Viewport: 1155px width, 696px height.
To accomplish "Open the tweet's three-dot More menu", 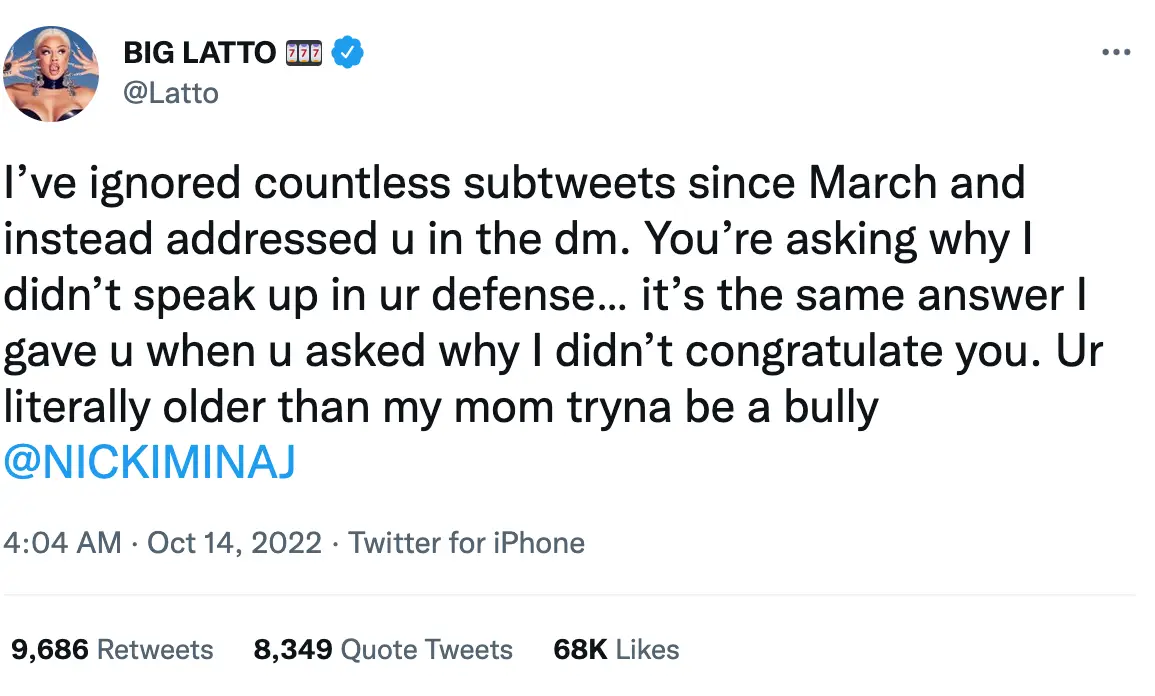I will (x=1115, y=53).
